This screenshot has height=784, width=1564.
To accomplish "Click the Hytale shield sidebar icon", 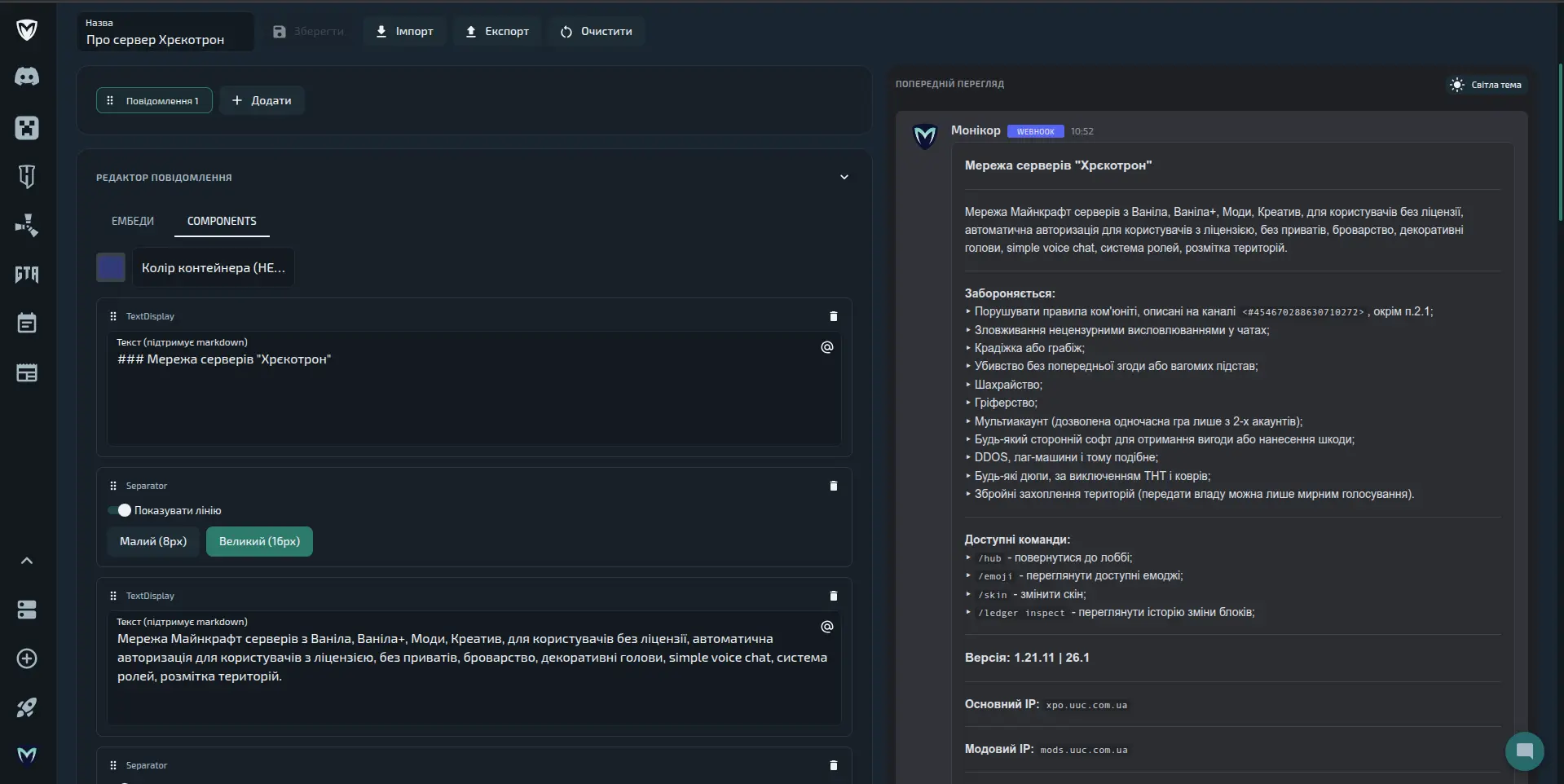I will [x=27, y=176].
